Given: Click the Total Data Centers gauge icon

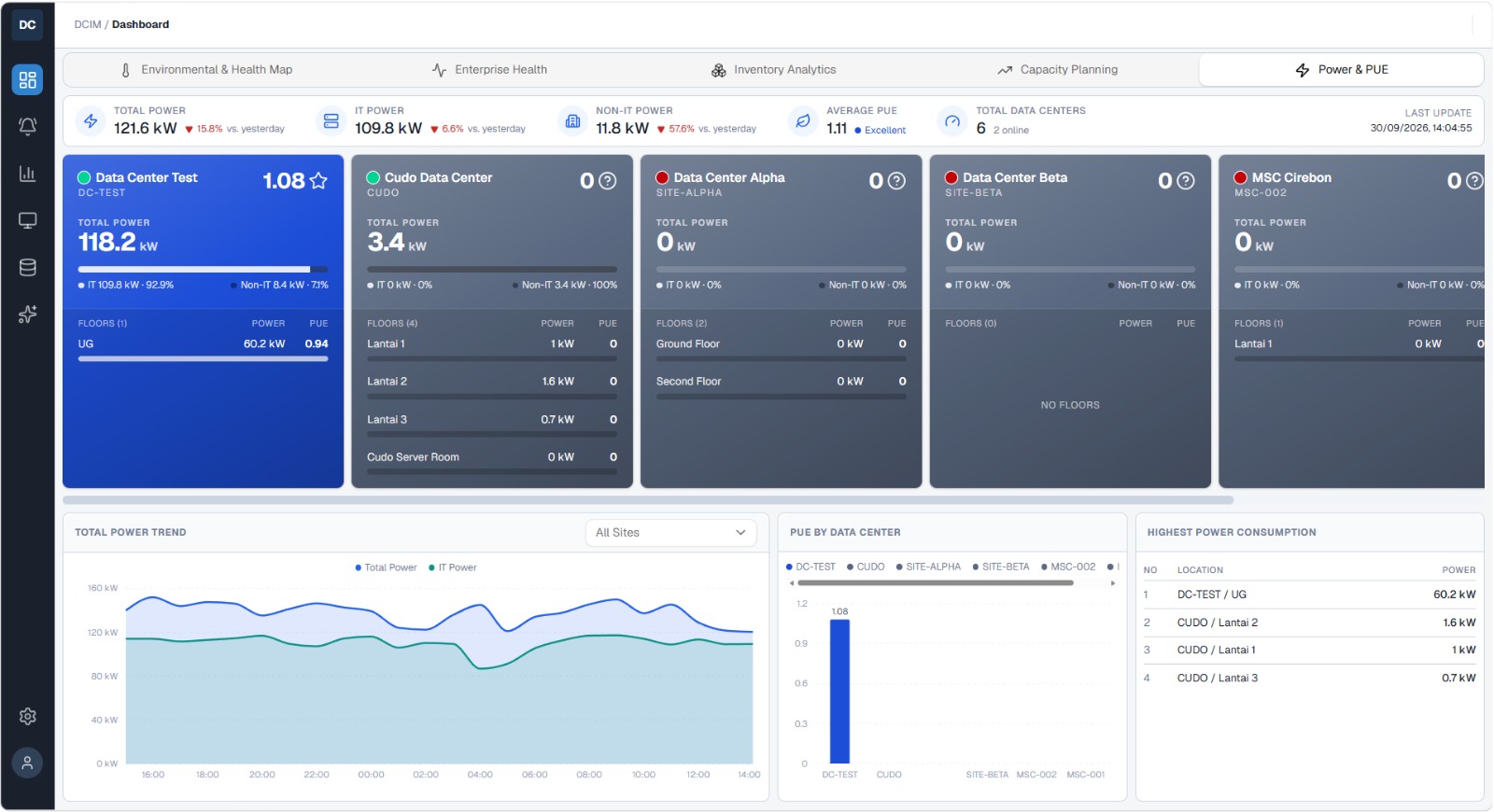Looking at the screenshot, I should [952, 120].
